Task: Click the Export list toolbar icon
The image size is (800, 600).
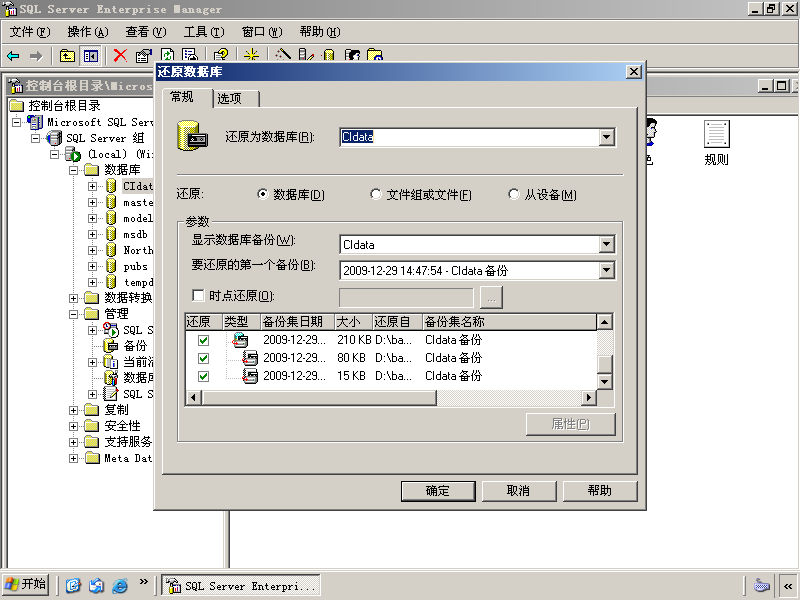Action: [190, 55]
